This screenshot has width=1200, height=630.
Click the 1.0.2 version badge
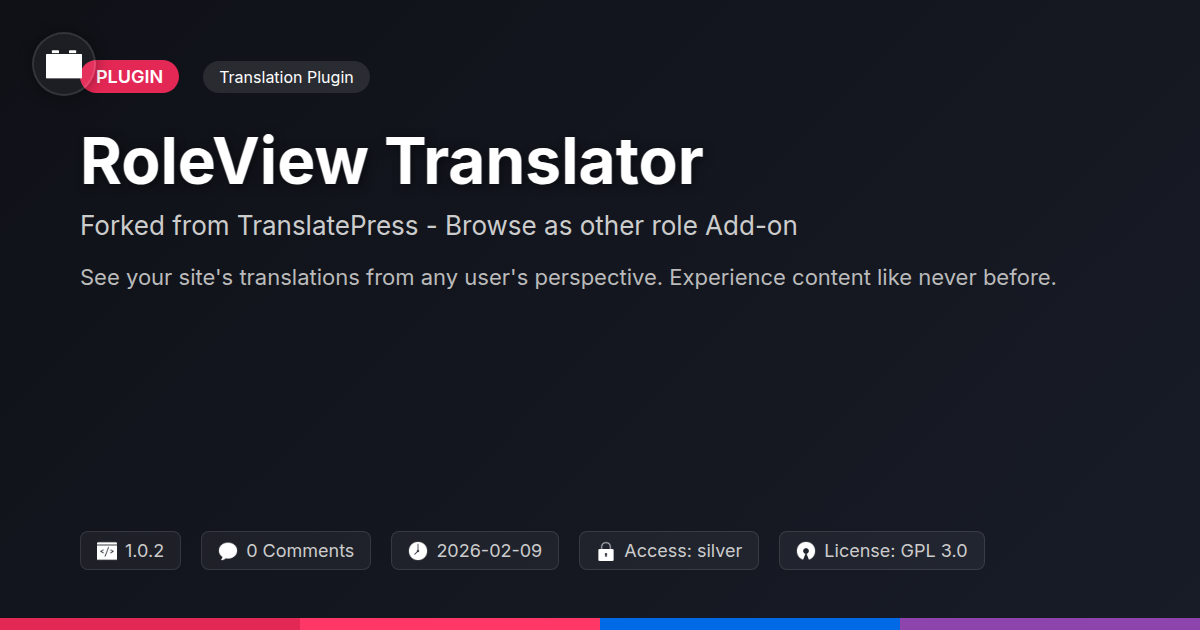(x=144, y=551)
